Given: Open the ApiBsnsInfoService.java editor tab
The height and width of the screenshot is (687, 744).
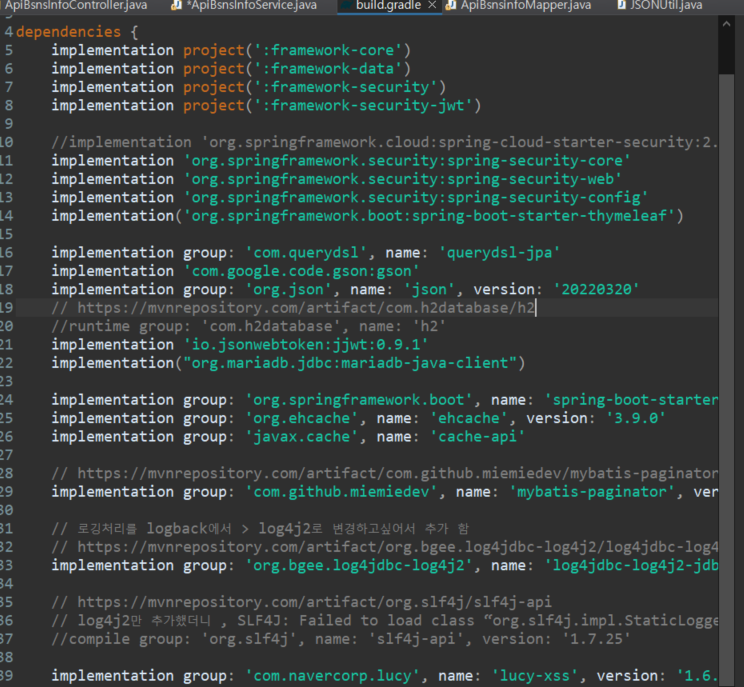Looking at the screenshot, I should point(251,5).
